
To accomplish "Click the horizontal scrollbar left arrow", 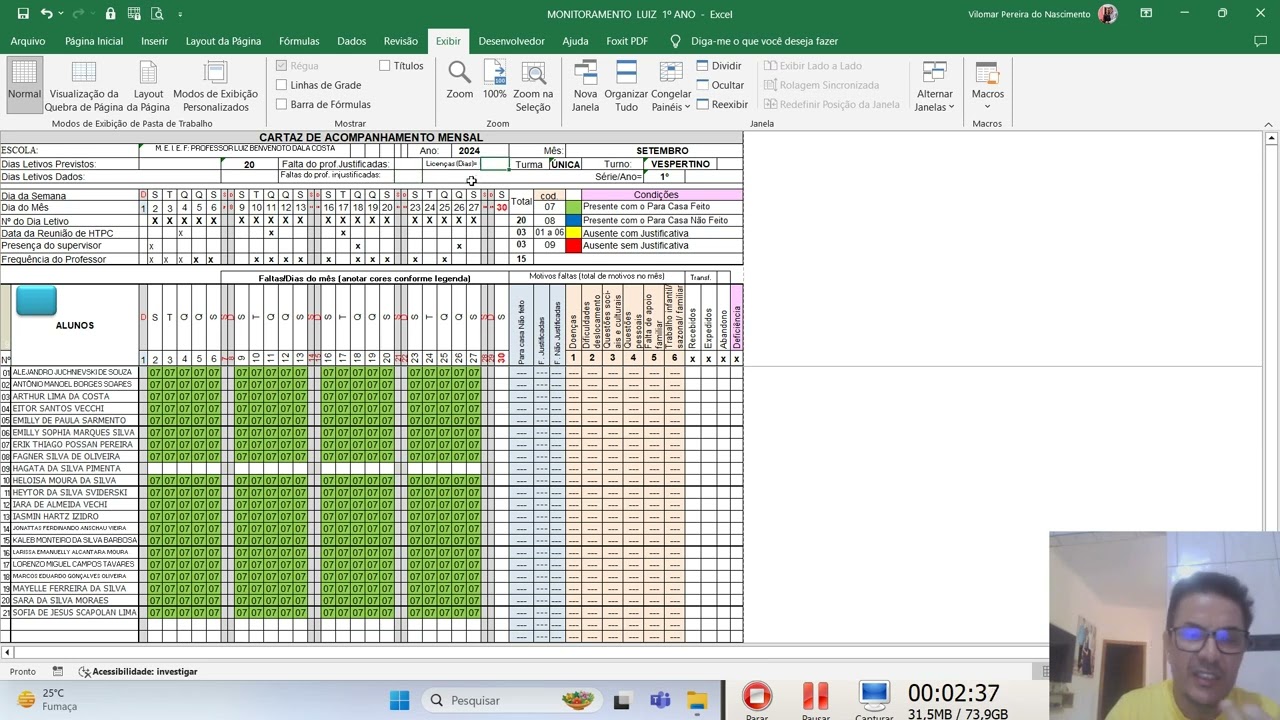I will click(x=7, y=652).
